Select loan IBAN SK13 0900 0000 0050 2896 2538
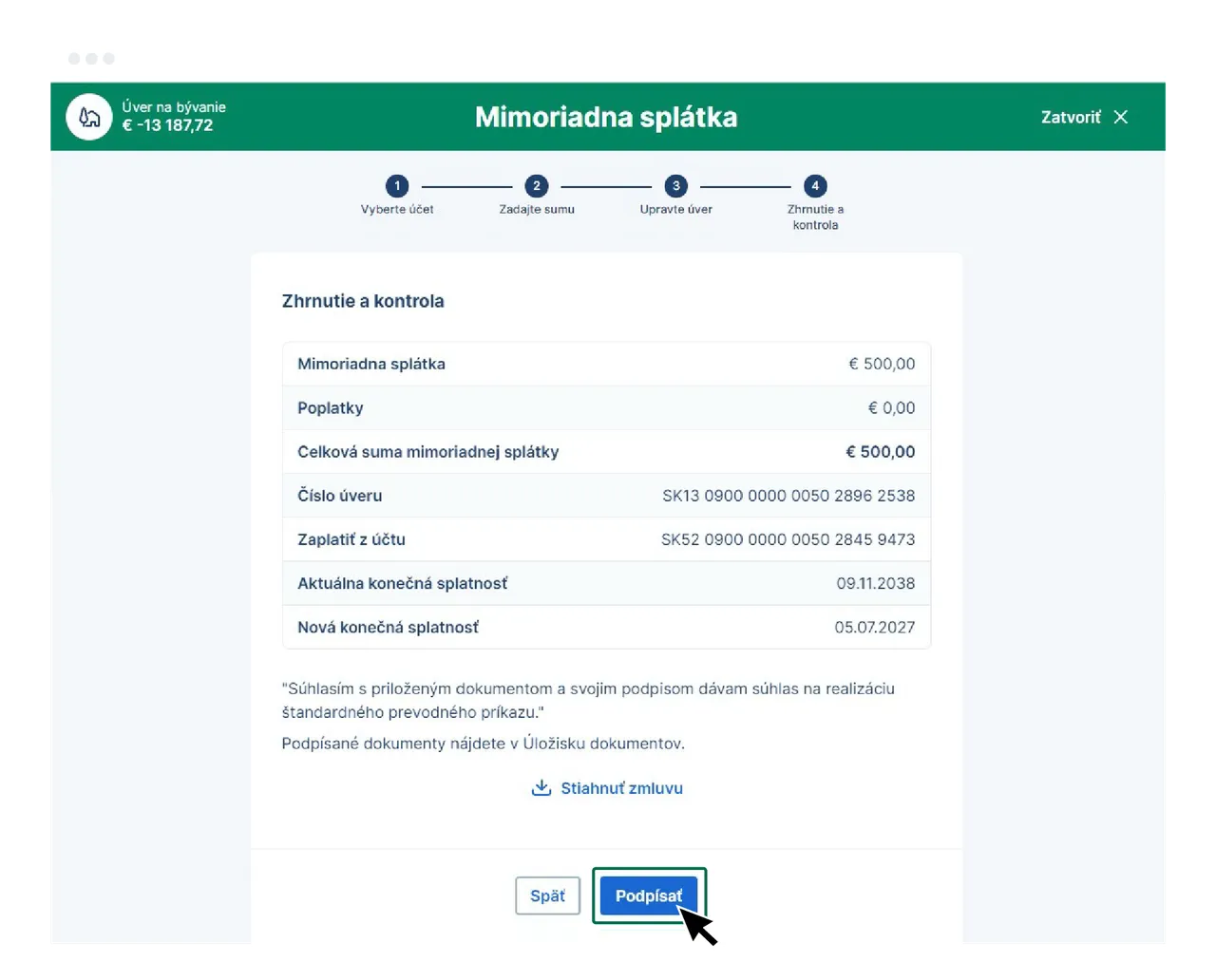Viewport: 1216px width, 980px height. tap(788, 496)
